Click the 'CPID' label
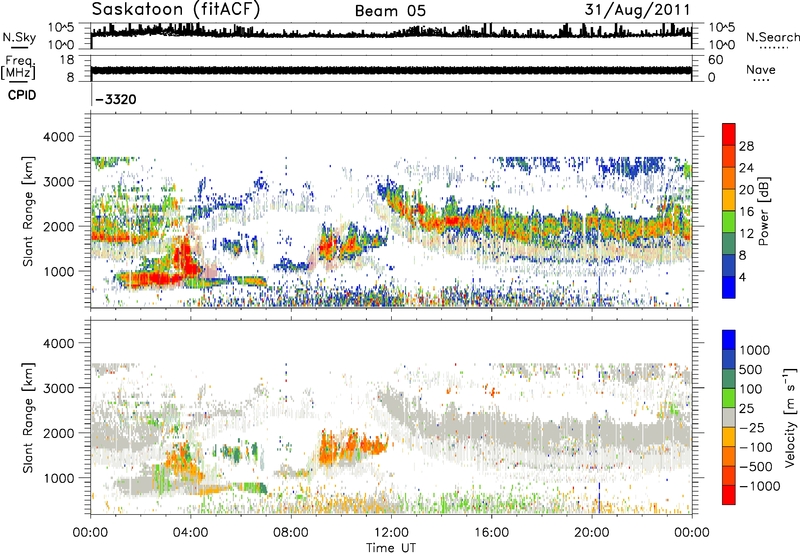 22,95
